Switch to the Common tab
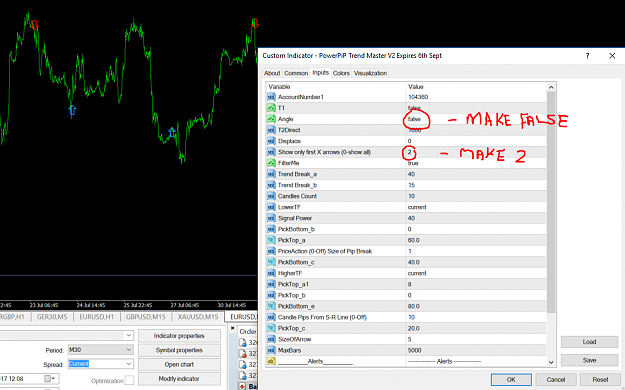The image size is (625, 390). [x=296, y=73]
